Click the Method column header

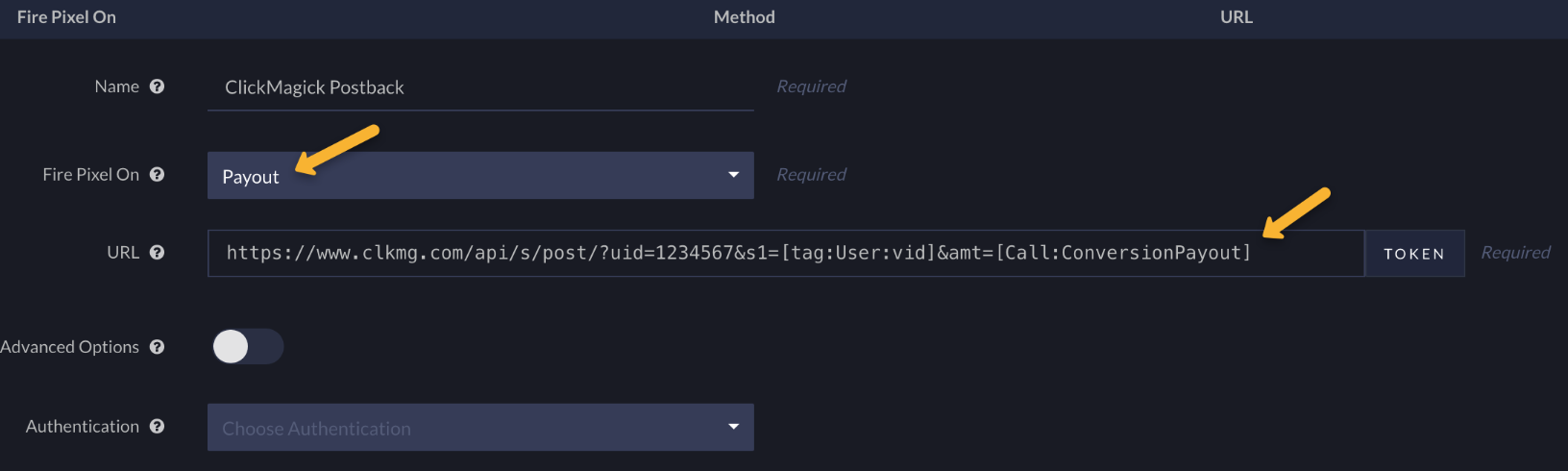pyautogui.click(x=744, y=17)
